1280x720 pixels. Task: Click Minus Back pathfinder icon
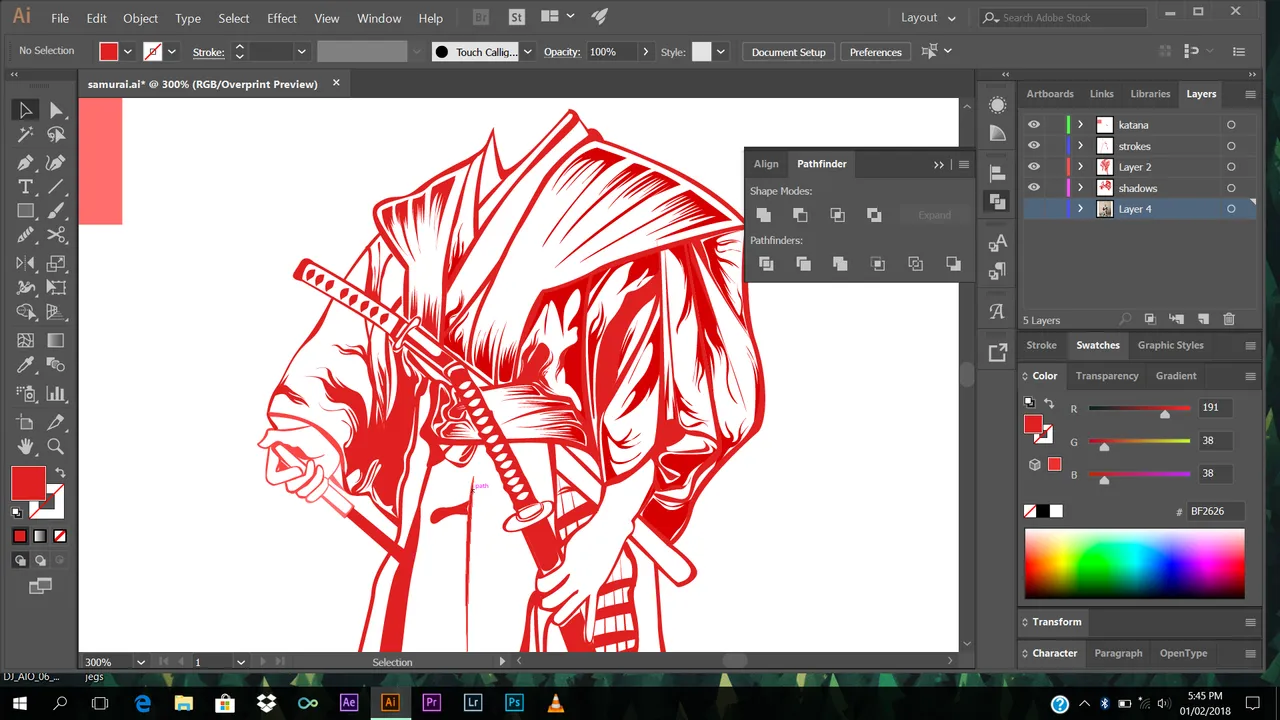(953, 264)
